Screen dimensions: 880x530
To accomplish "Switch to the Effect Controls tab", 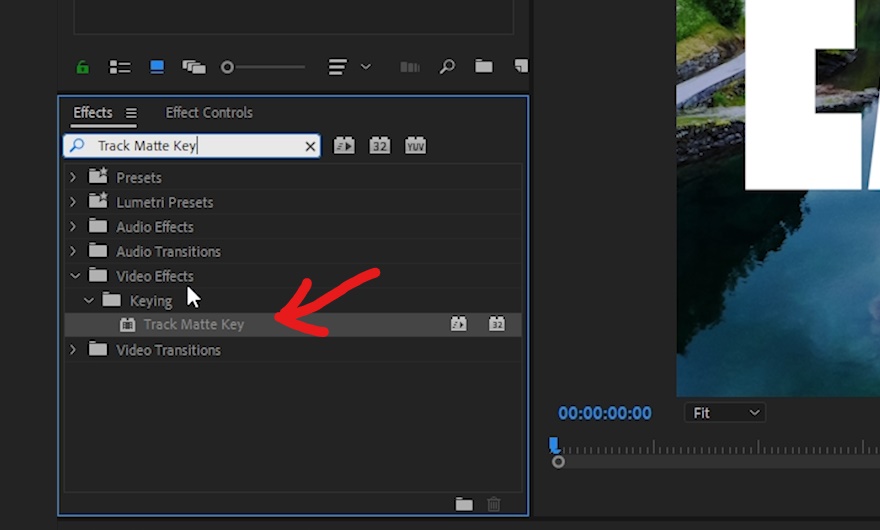I will pyautogui.click(x=209, y=112).
